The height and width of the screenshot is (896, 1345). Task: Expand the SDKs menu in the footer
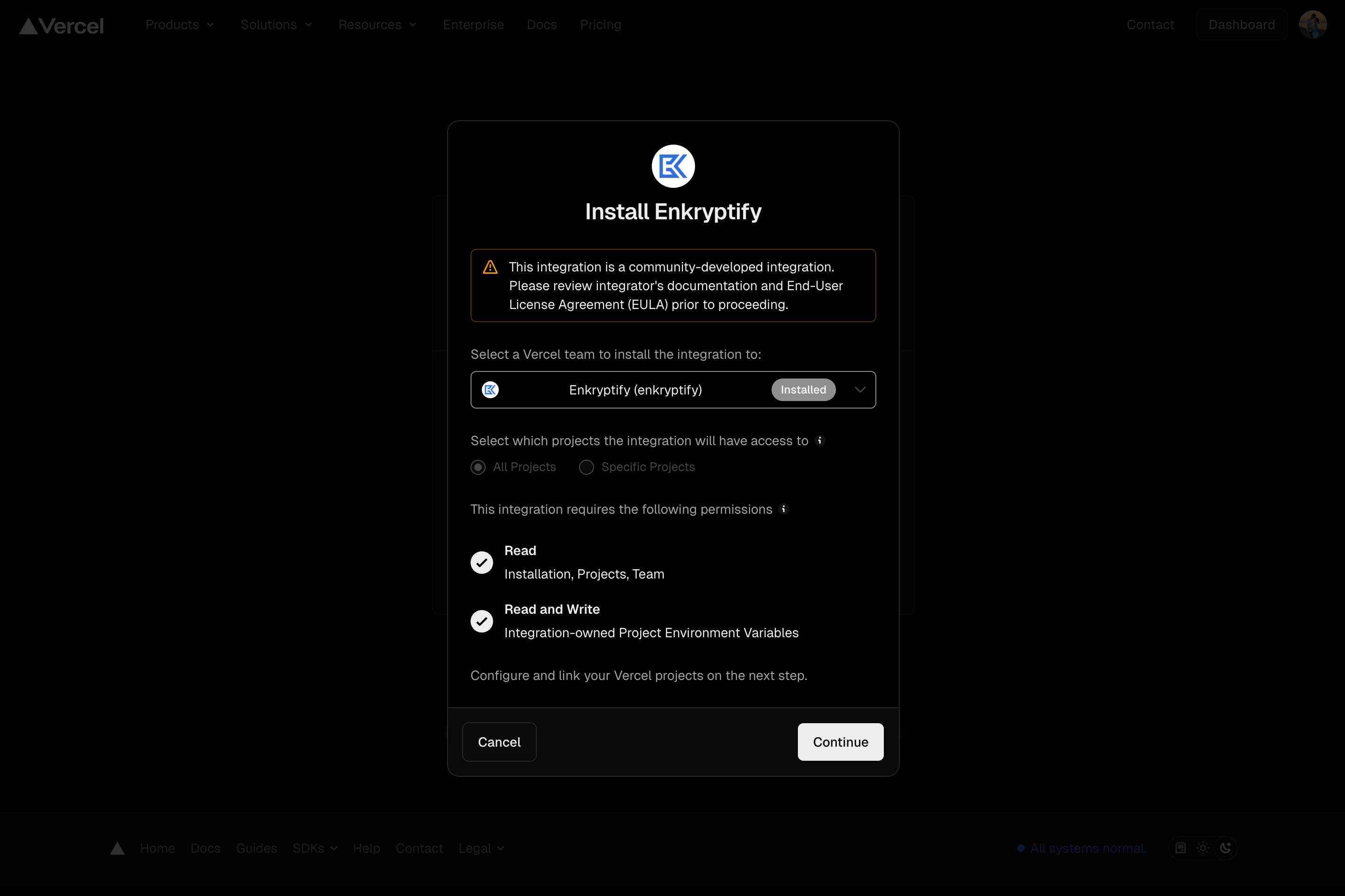point(315,848)
